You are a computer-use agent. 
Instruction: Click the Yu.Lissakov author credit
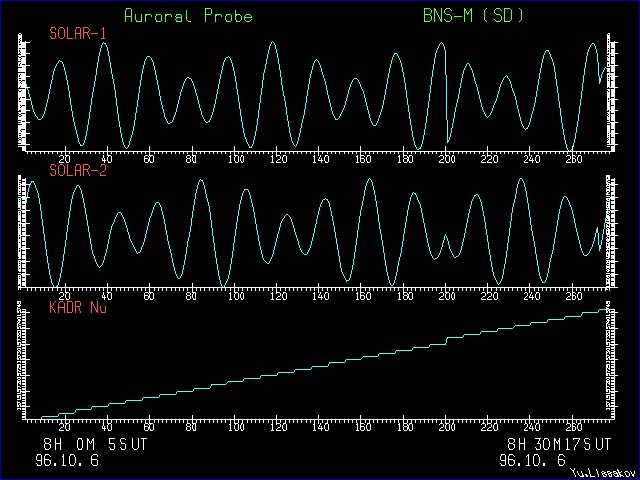598,472
